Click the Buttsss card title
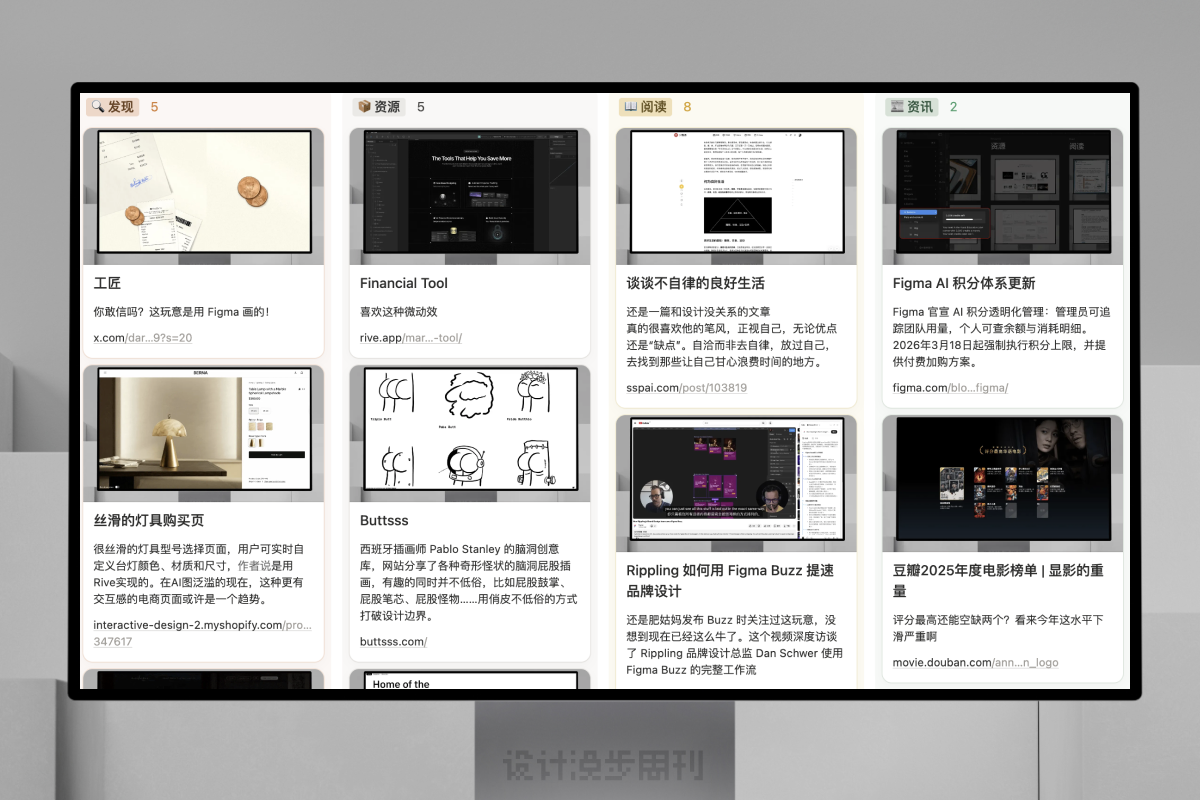Screen dimensions: 1200x800 point(384,520)
